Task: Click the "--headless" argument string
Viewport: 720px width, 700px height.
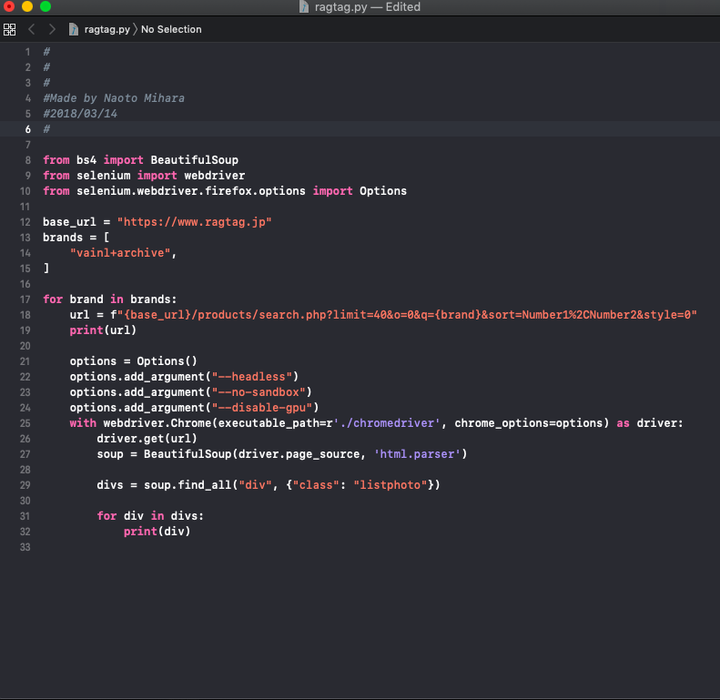Action: click(254, 377)
